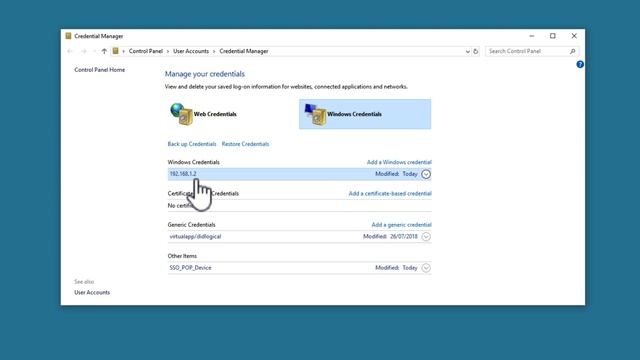640x360 pixels.
Task: Minimize the Credential Manager window
Action: point(531,36)
